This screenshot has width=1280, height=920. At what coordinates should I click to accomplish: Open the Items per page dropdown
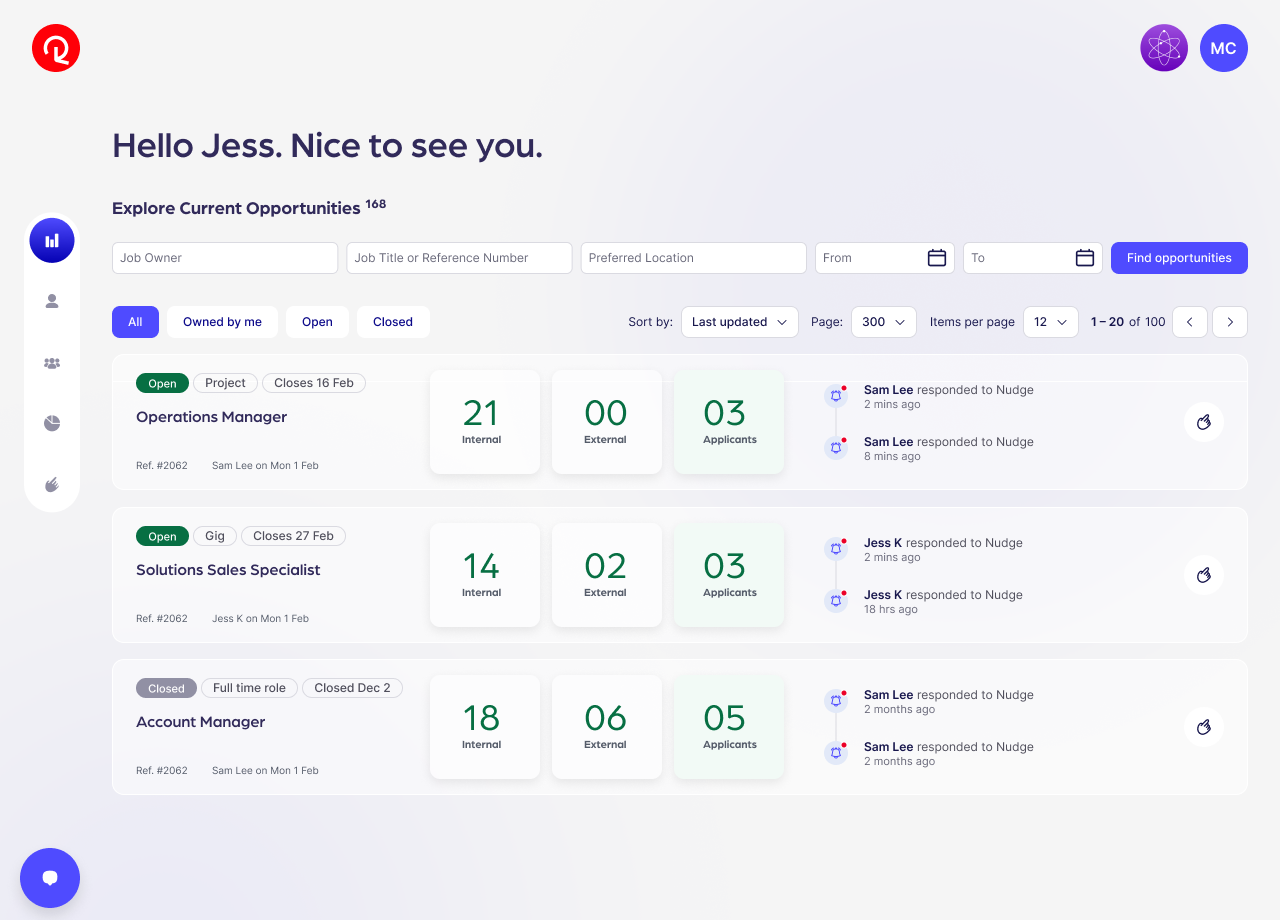(x=1050, y=322)
